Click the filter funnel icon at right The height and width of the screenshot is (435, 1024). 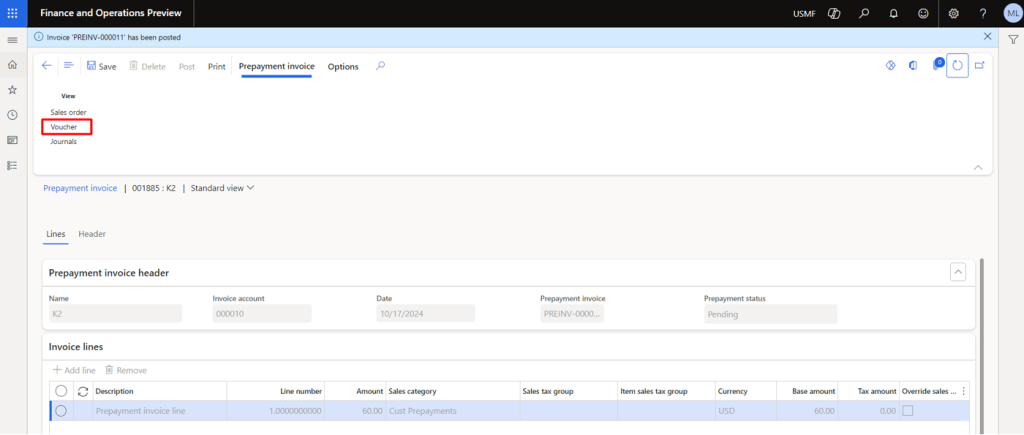point(1012,38)
